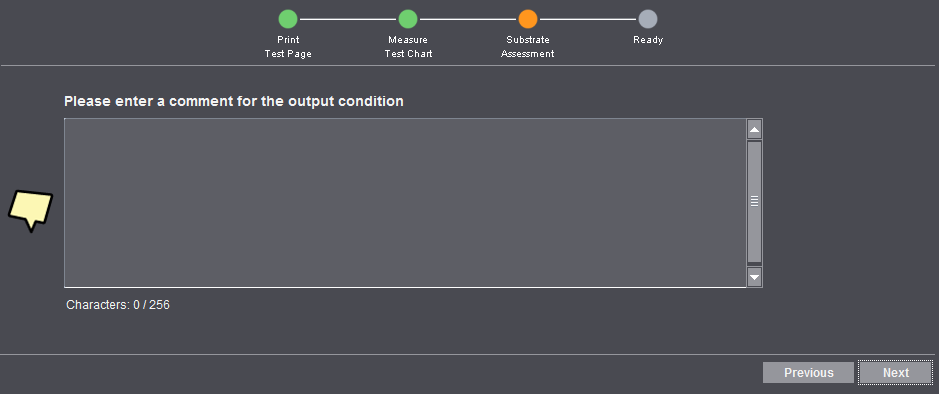Click the scrollbar down arrow button
Screen dimensions: 939x394
pos(755,277)
